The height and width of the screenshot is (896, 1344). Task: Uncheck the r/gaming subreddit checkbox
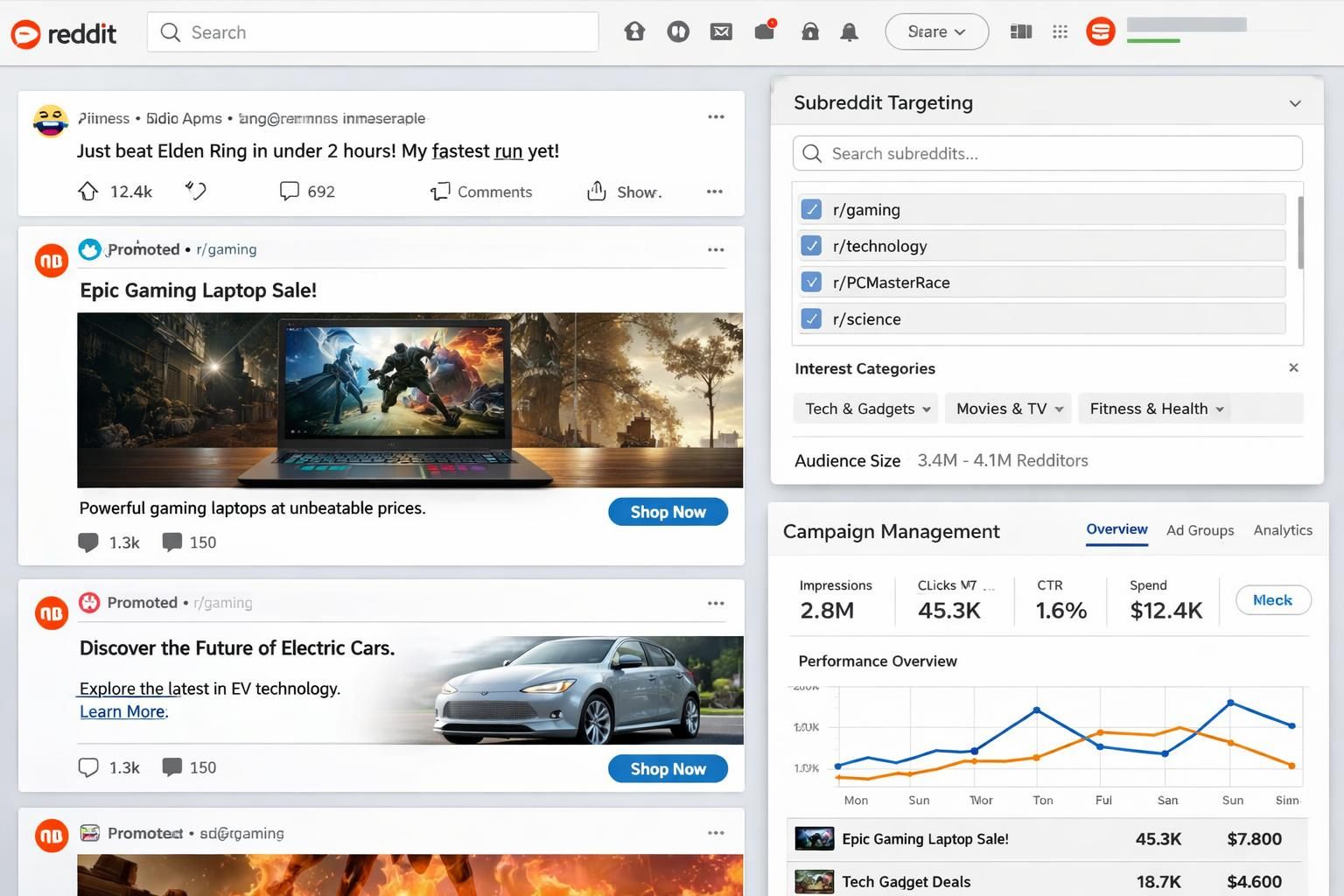pyautogui.click(x=811, y=210)
